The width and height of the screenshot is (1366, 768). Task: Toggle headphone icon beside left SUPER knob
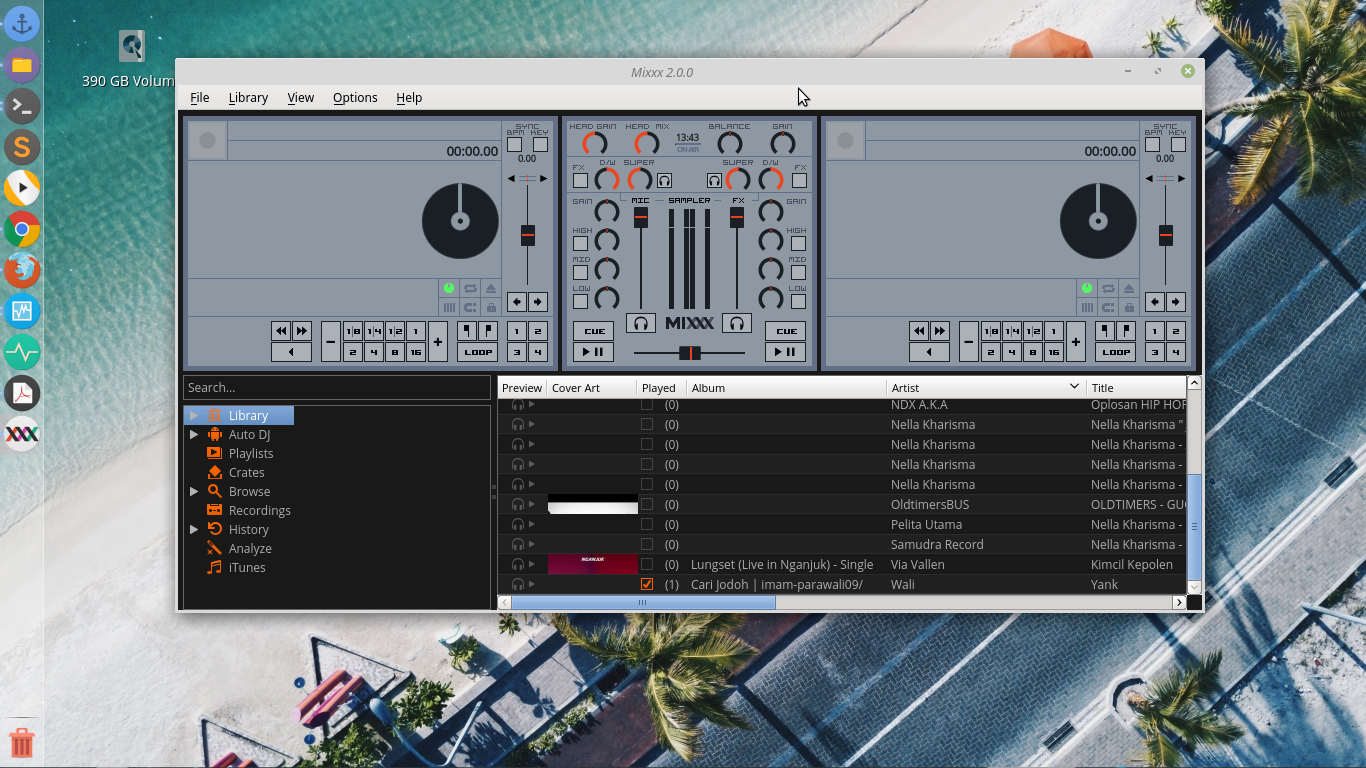point(664,181)
